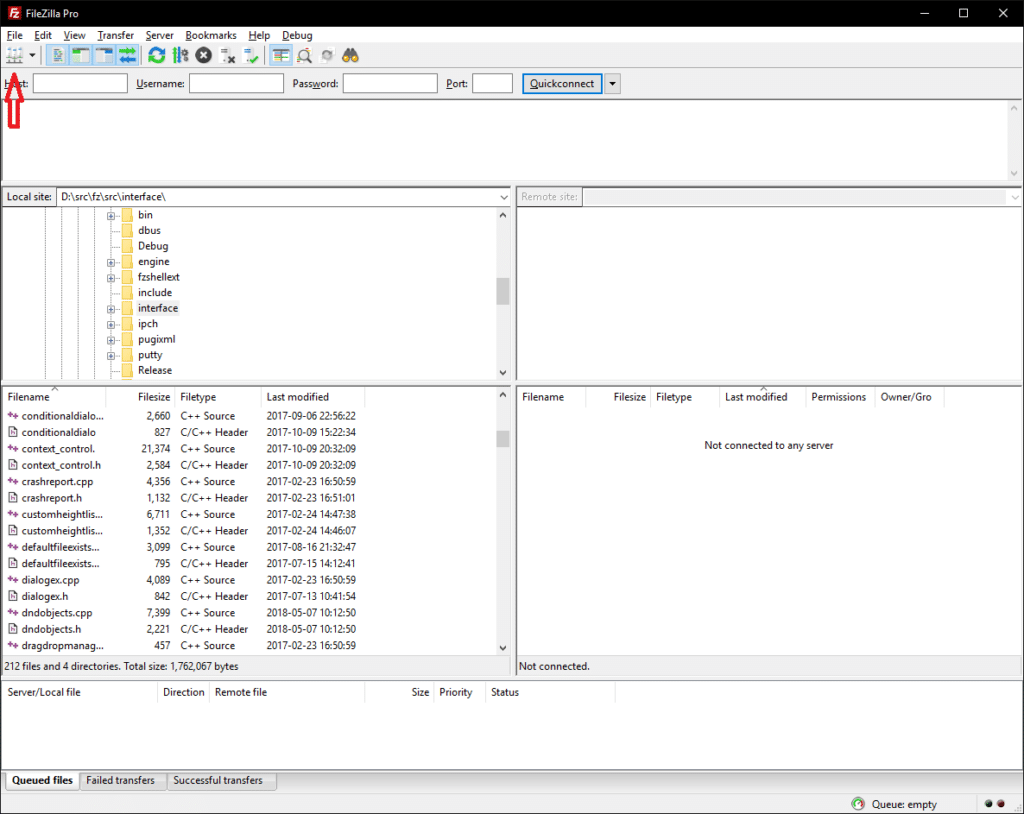This screenshot has height=814, width=1024.
Task: Select the dbus folder in tree
Action: 149,231
